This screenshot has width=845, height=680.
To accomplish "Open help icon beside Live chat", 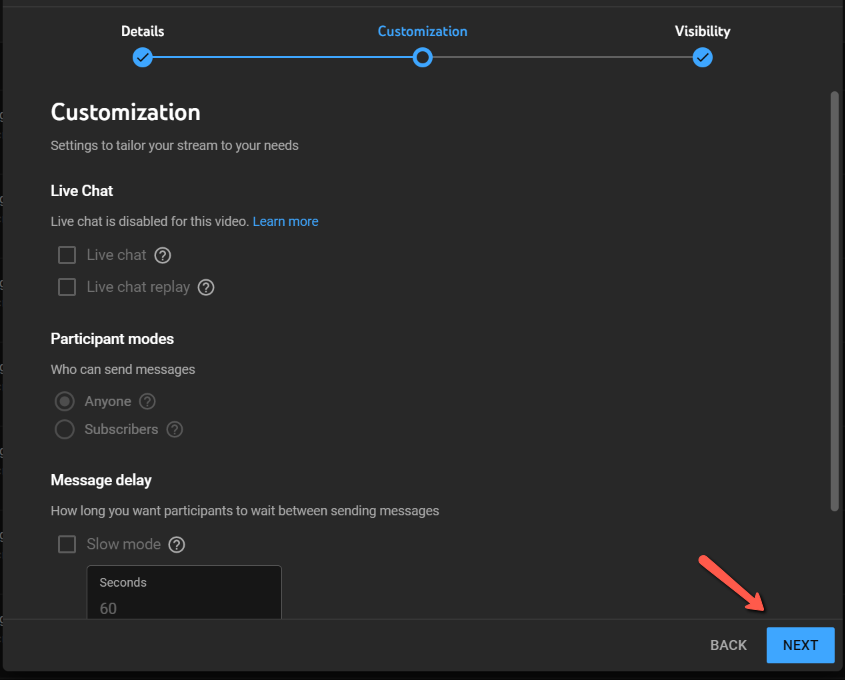I will (163, 255).
